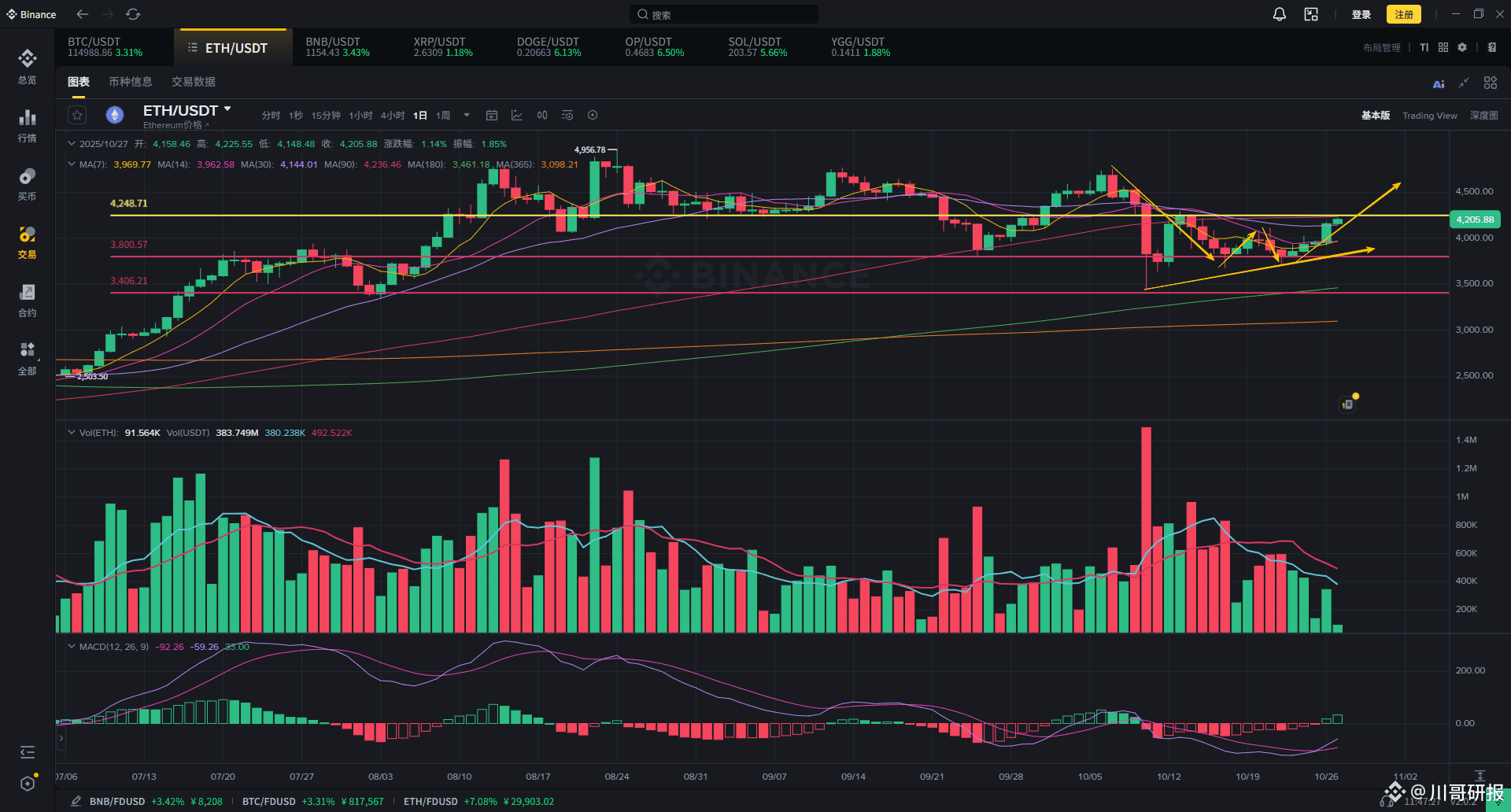Collapse the MA indicator legend row
Screen dimensions: 1511x812
[x=72, y=164]
